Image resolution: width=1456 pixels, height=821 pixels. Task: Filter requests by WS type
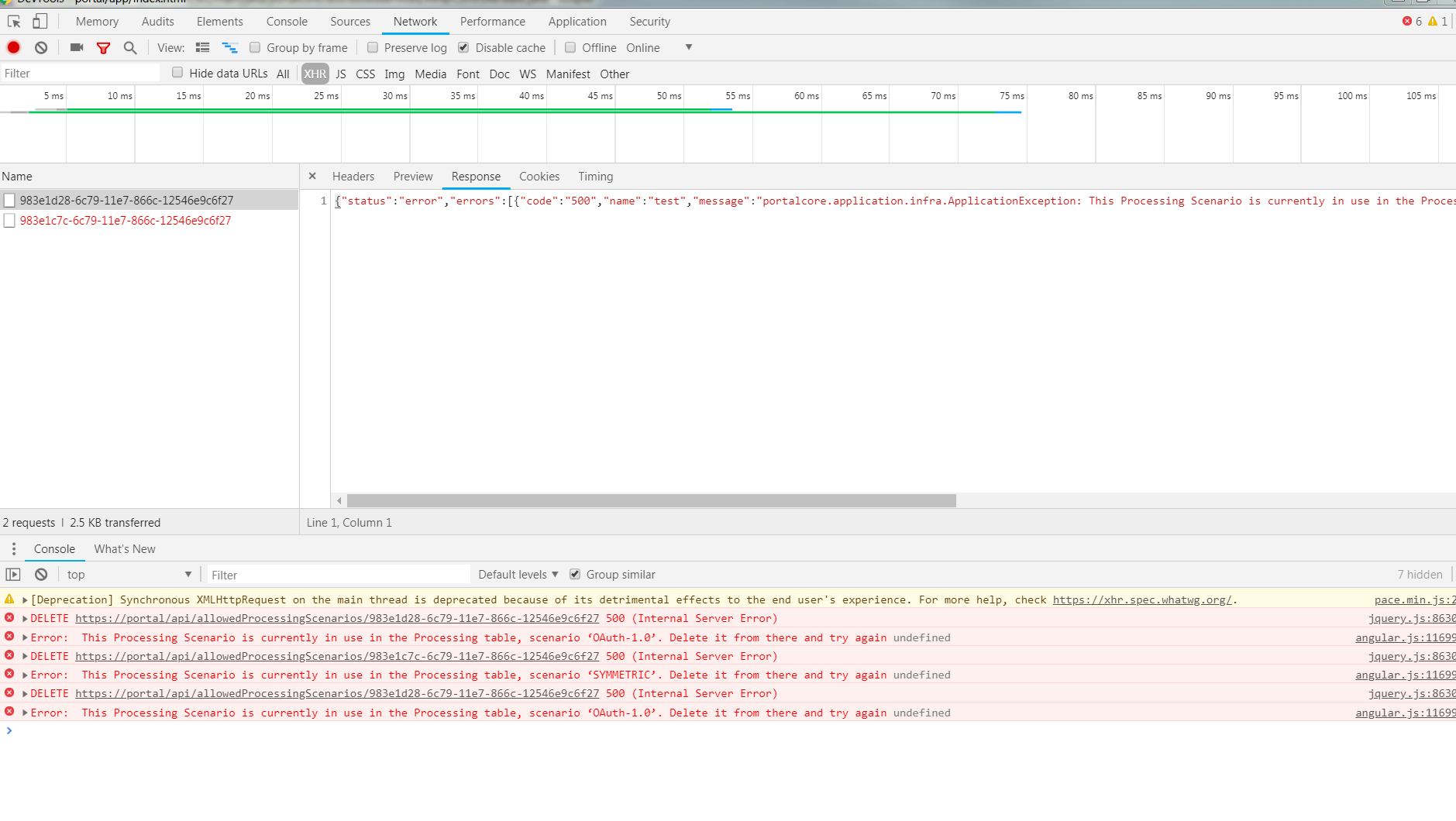pyautogui.click(x=528, y=74)
